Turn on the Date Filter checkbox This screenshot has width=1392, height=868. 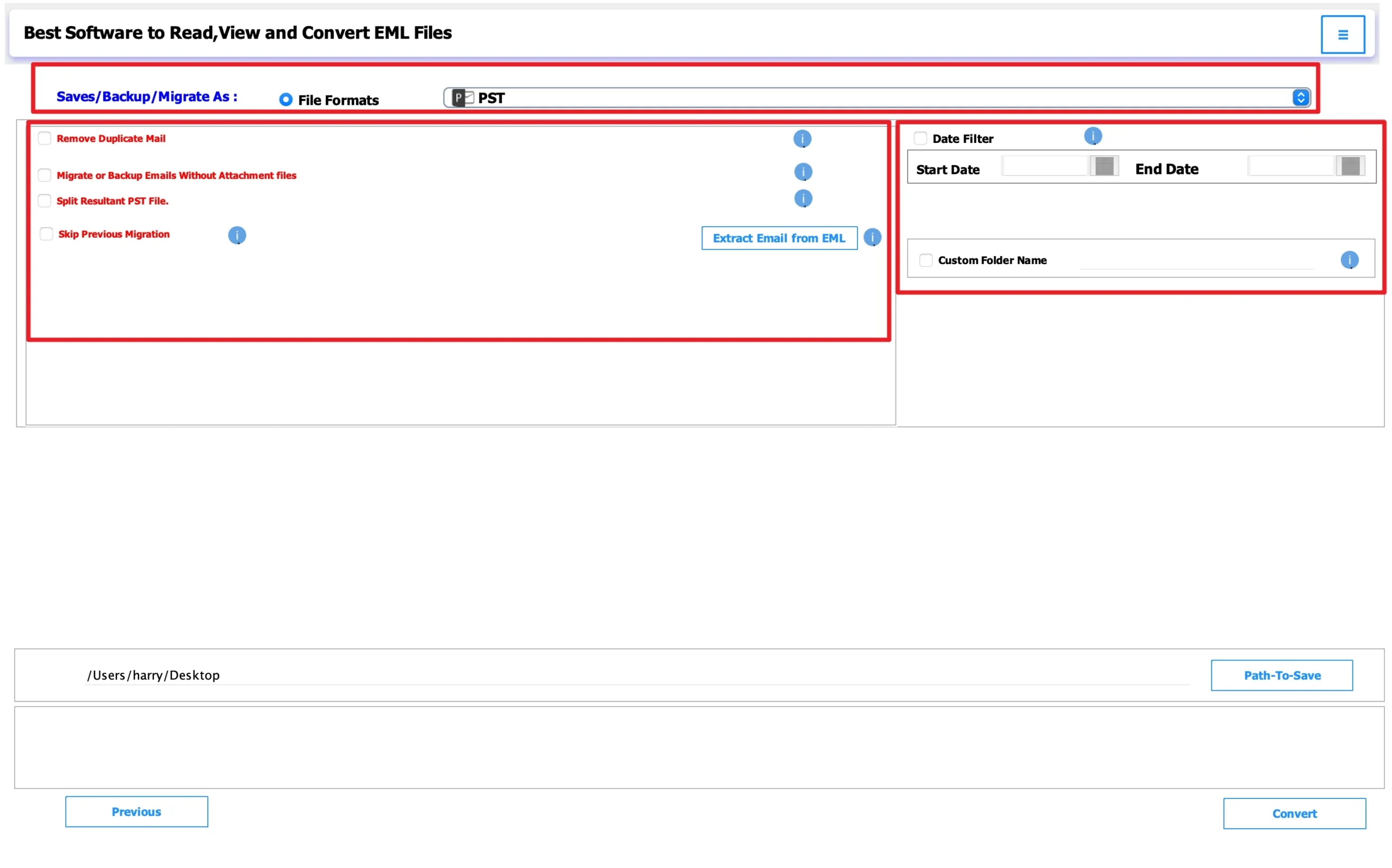click(920, 139)
